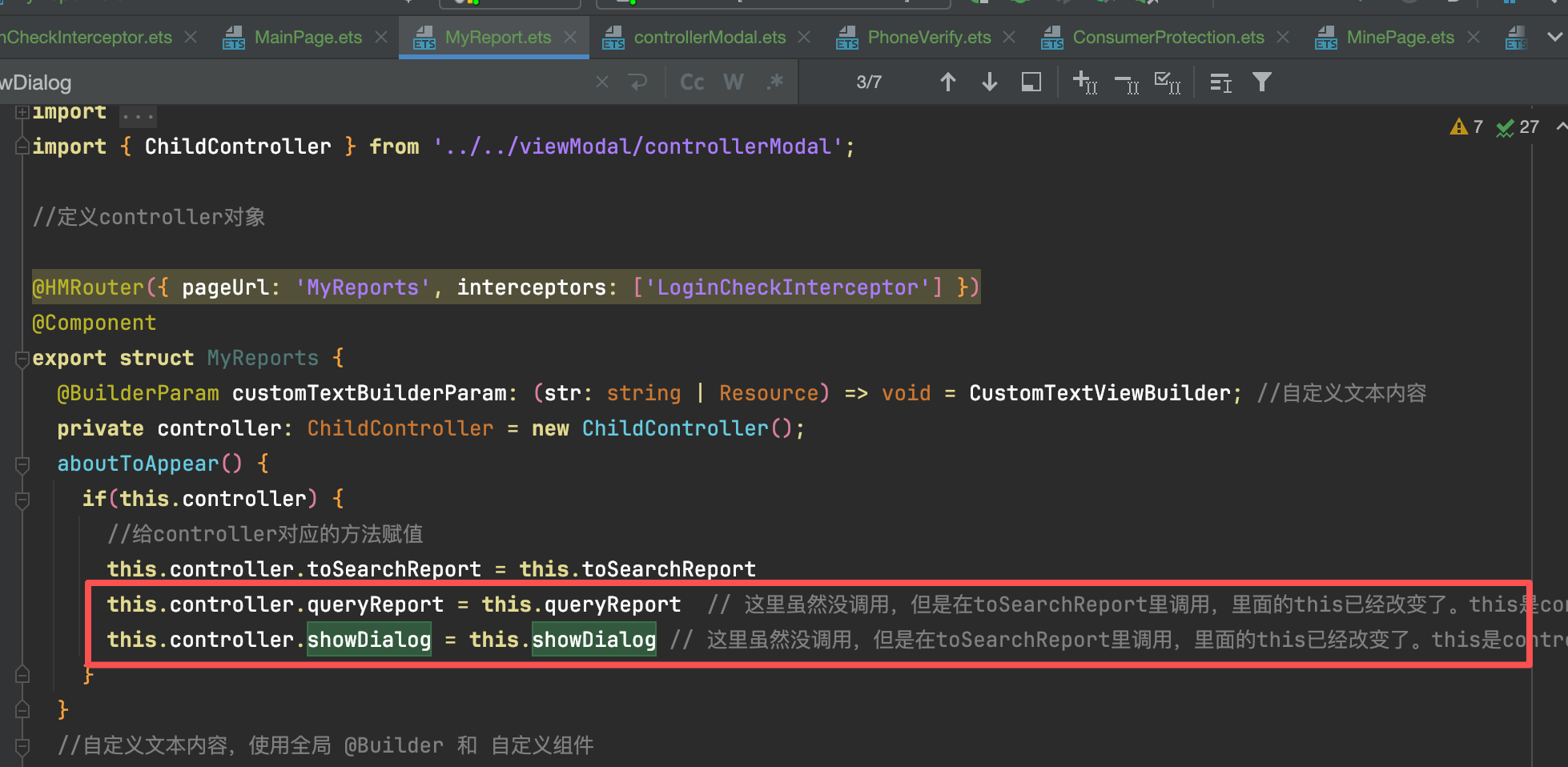Unselect the last occurrence icon

[x=1127, y=82]
